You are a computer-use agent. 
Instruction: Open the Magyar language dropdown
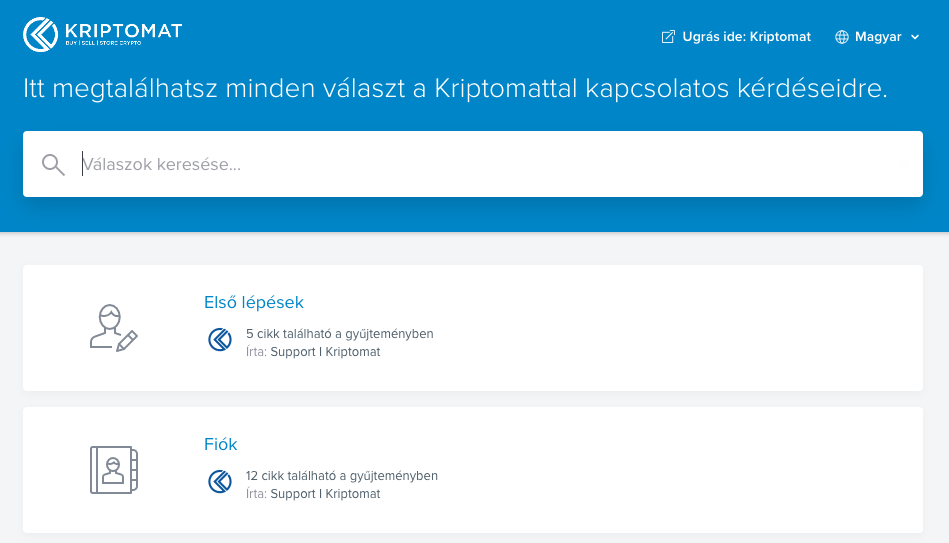(878, 37)
